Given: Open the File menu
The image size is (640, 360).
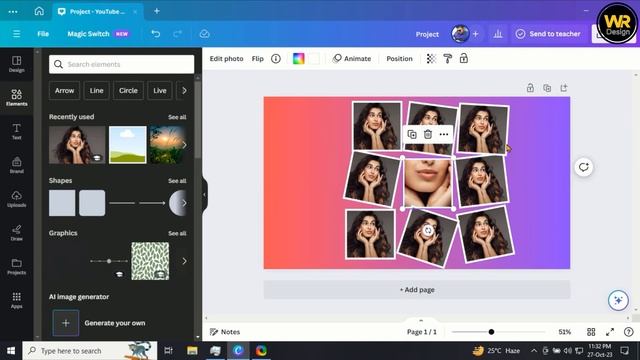Looking at the screenshot, I should click(x=43, y=34).
